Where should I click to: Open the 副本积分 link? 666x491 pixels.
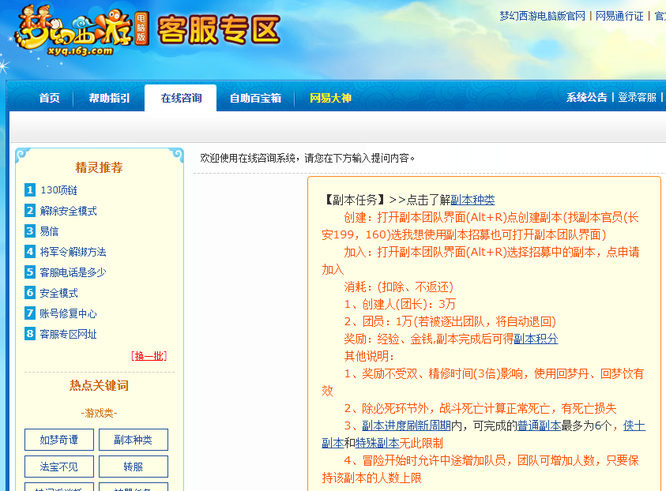(536, 339)
